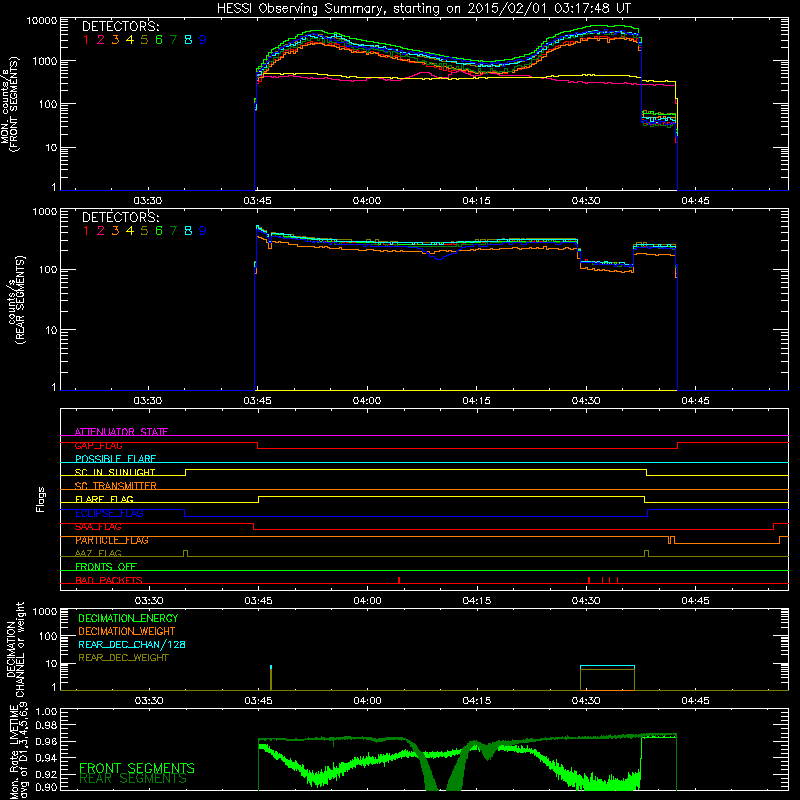Click the DETECTORS: label in the front segments panel
Image resolution: width=800 pixels, height=800 pixels.
click(120, 26)
